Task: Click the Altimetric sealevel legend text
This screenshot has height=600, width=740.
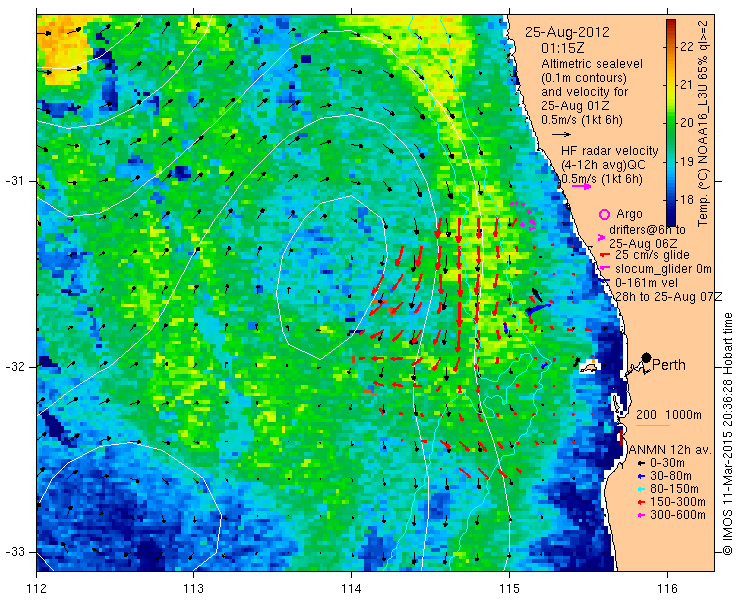Action: [x=592, y=63]
